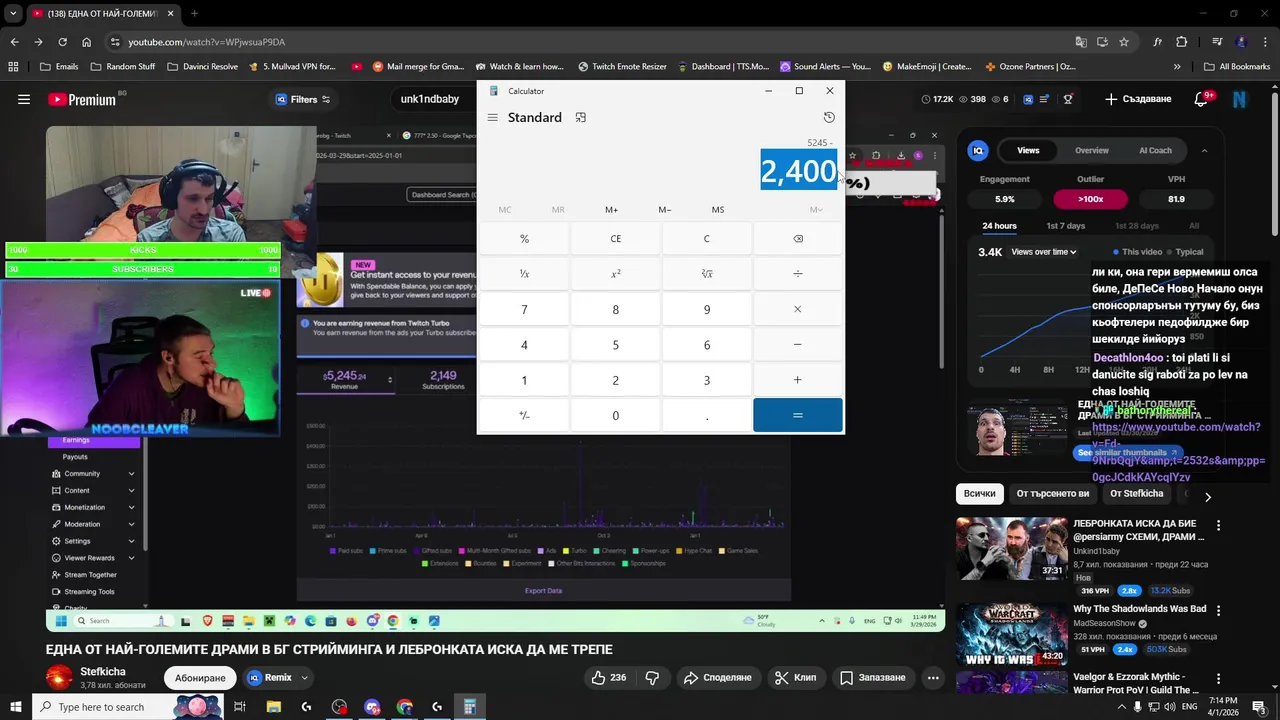Open the ЛЕБРОНКАТА ИСКА ДА БИЕ video thumbnail
Screen dimensions: 1280x720
(x=1011, y=548)
